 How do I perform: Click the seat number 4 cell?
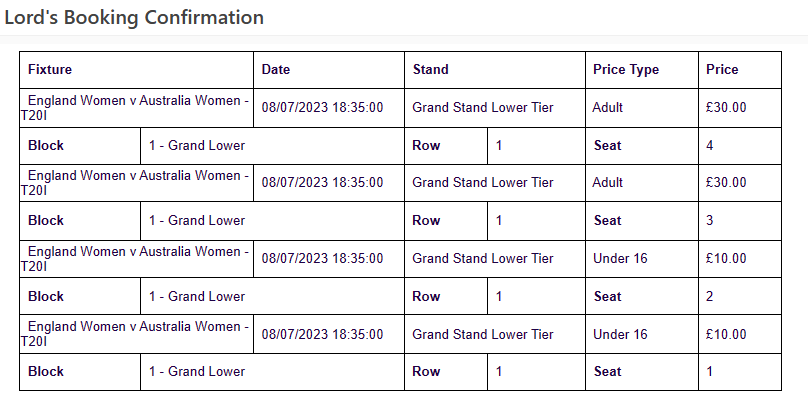pos(739,146)
